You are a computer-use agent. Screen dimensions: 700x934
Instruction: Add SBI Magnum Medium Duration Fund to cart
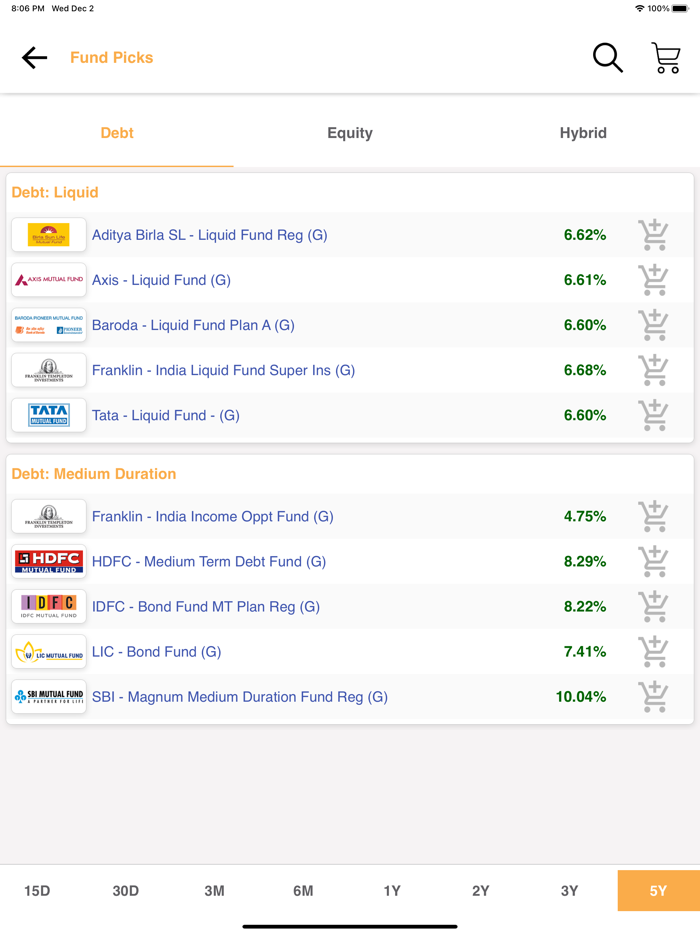pyautogui.click(x=654, y=697)
